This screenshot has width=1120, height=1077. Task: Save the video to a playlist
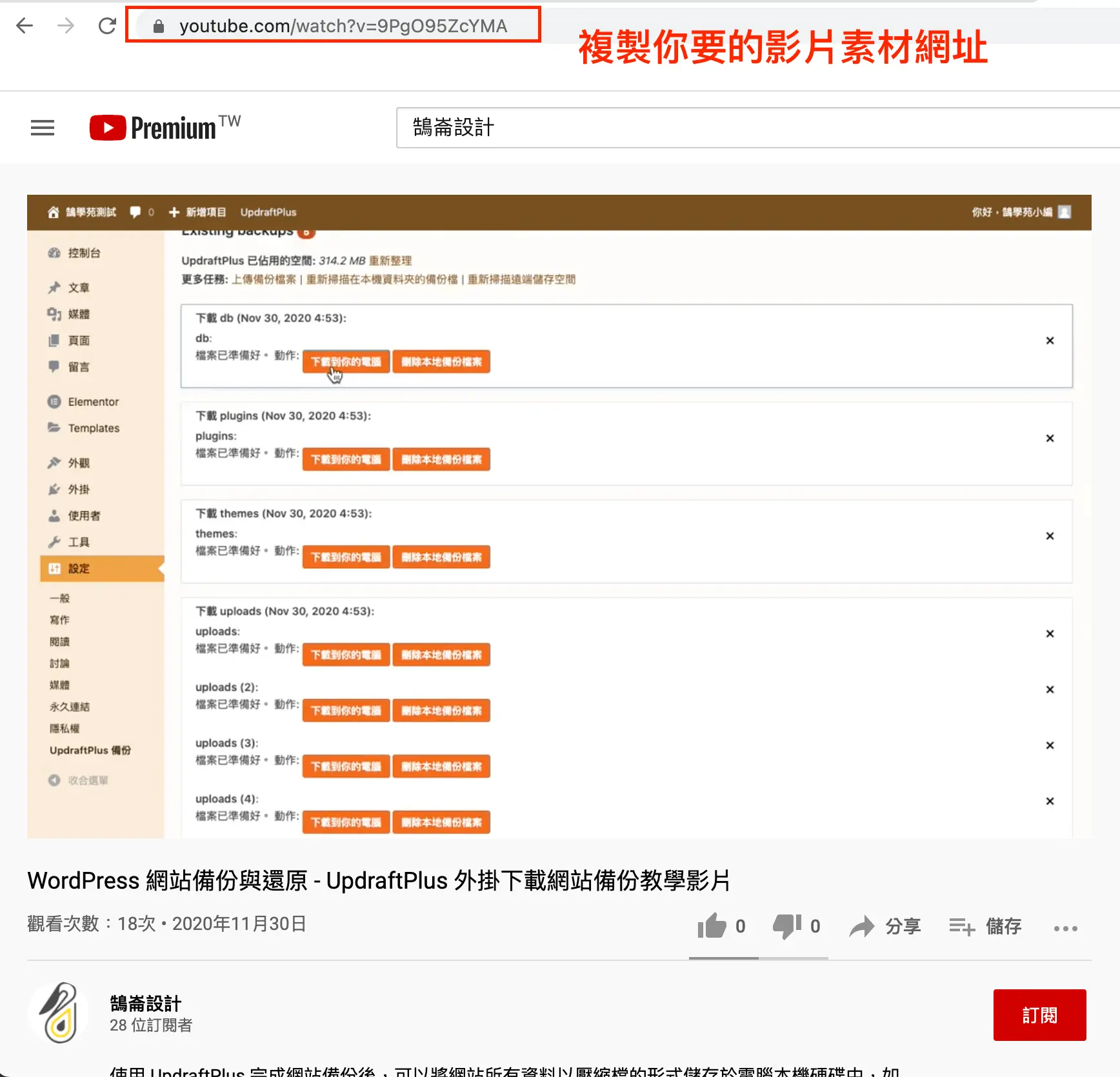click(985, 927)
